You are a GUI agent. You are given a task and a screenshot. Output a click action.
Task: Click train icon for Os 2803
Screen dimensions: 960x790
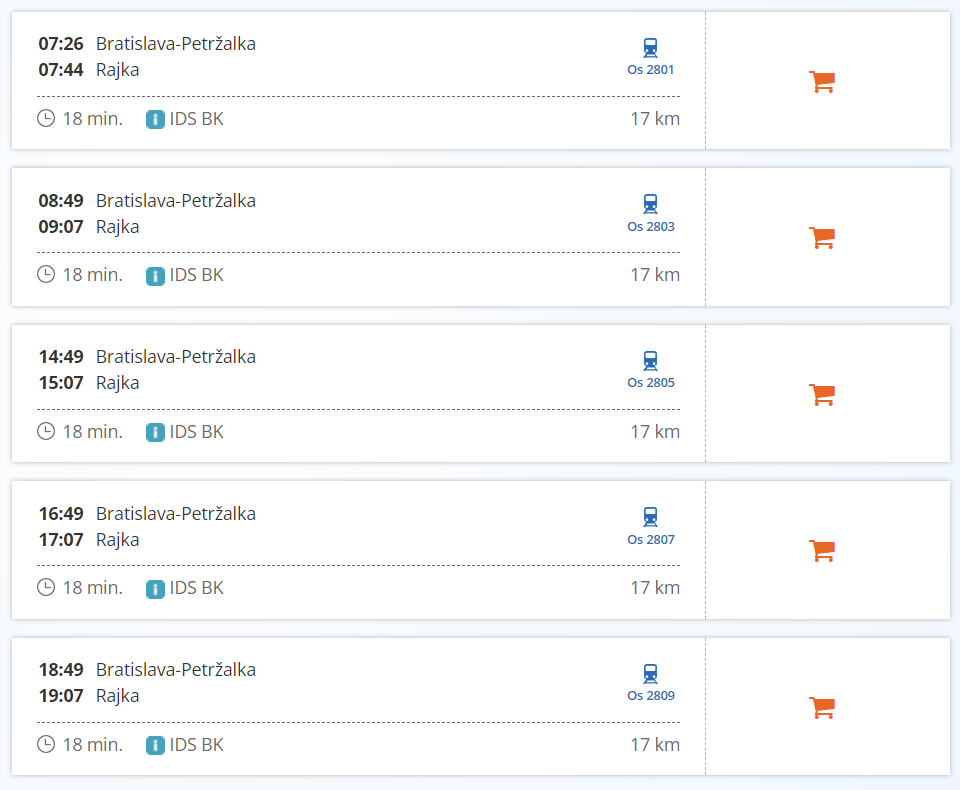[x=651, y=204]
